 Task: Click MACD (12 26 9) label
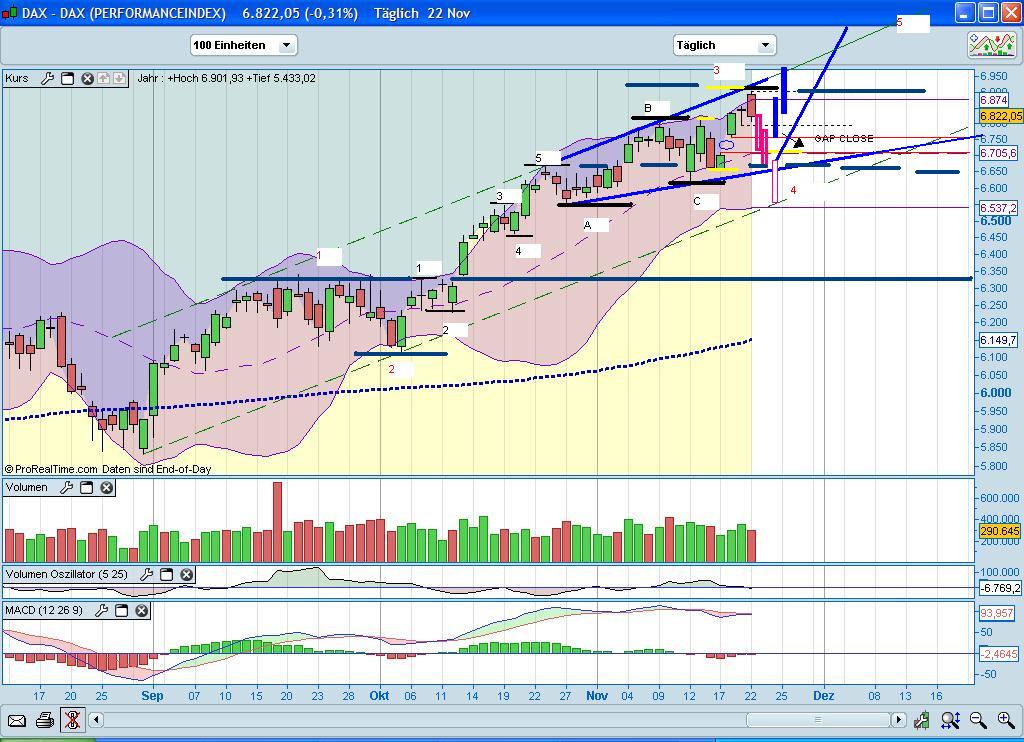point(44,610)
